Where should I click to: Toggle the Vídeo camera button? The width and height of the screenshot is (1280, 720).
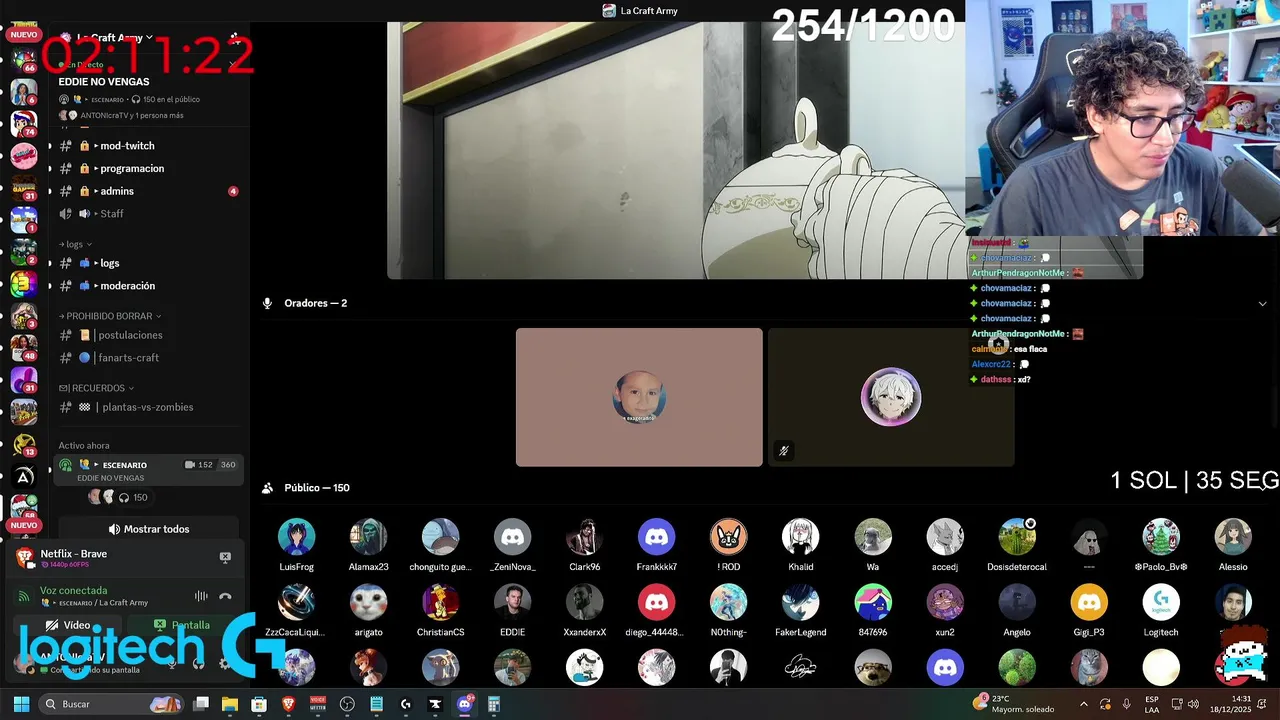(68, 625)
